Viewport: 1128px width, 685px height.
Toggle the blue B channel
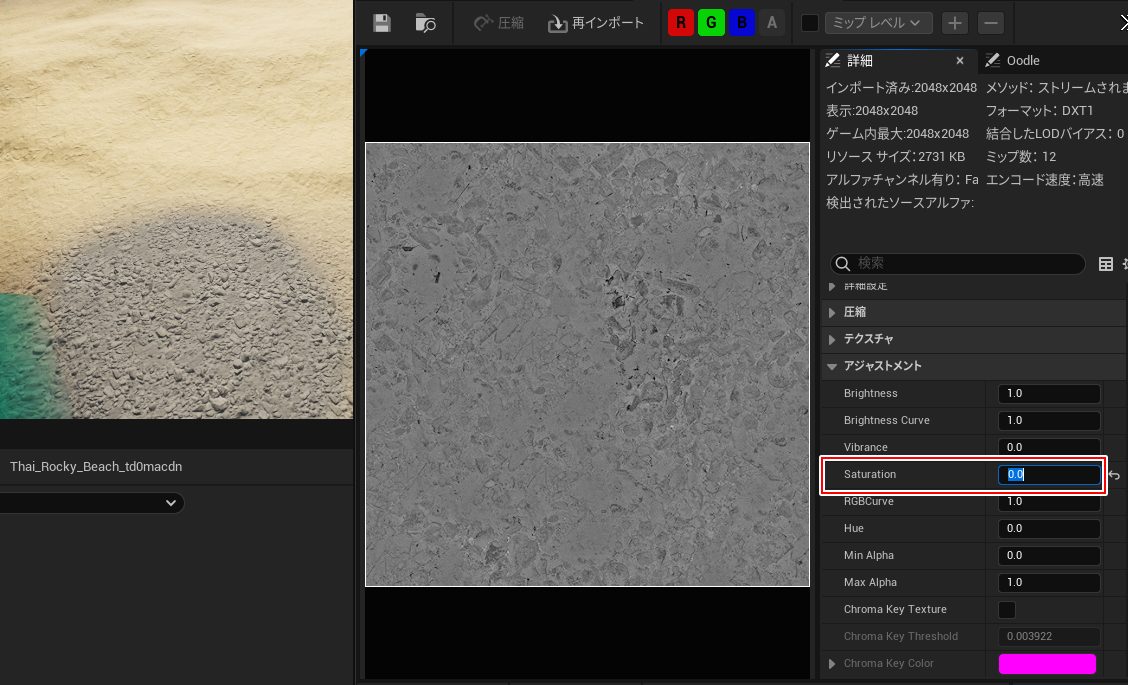(x=741, y=23)
